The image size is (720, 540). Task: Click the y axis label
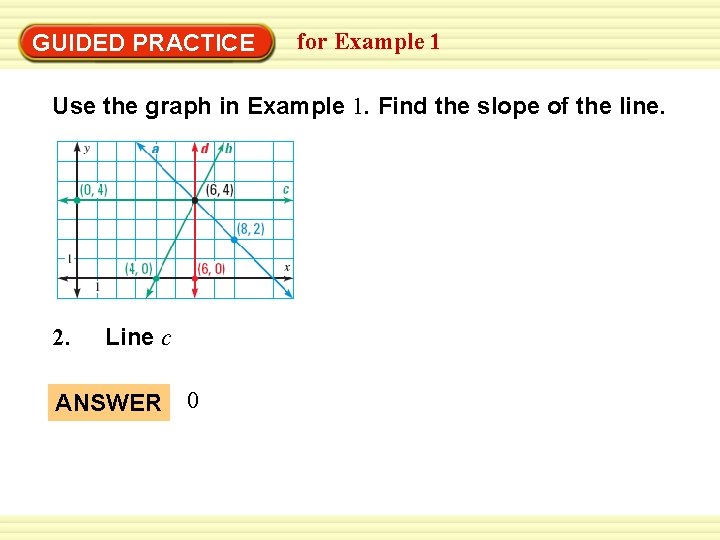click(x=87, y=149)
